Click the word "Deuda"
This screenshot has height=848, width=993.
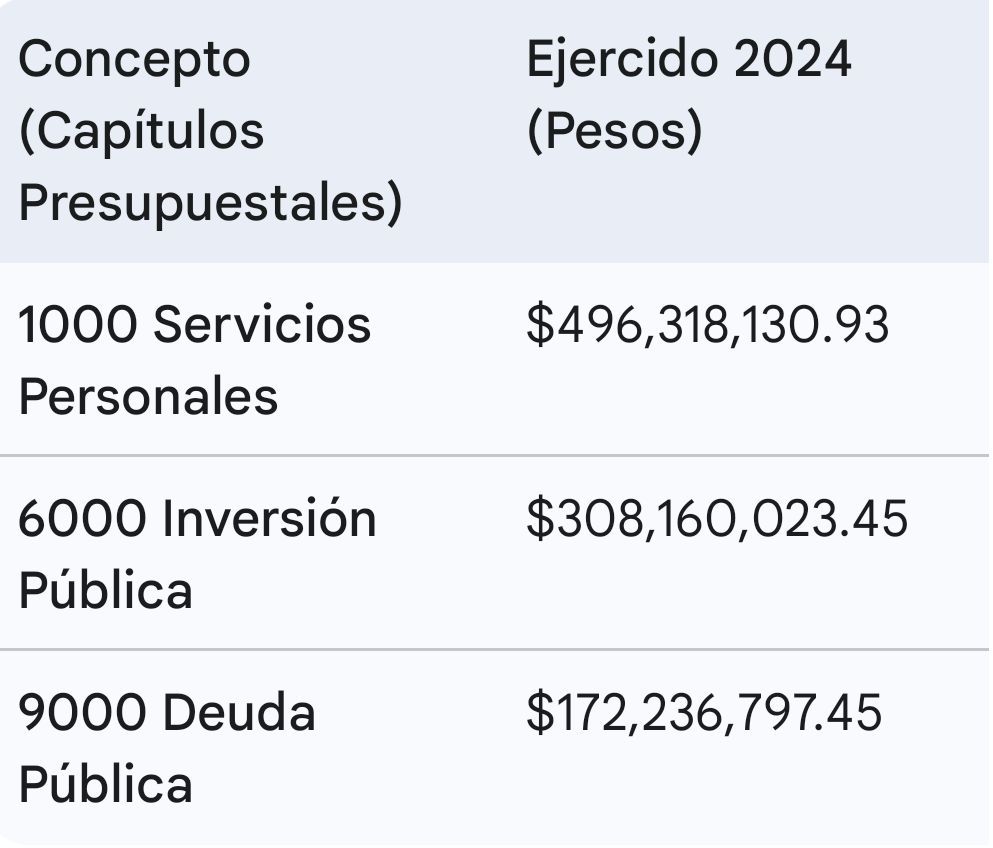(x=239, y=713)
